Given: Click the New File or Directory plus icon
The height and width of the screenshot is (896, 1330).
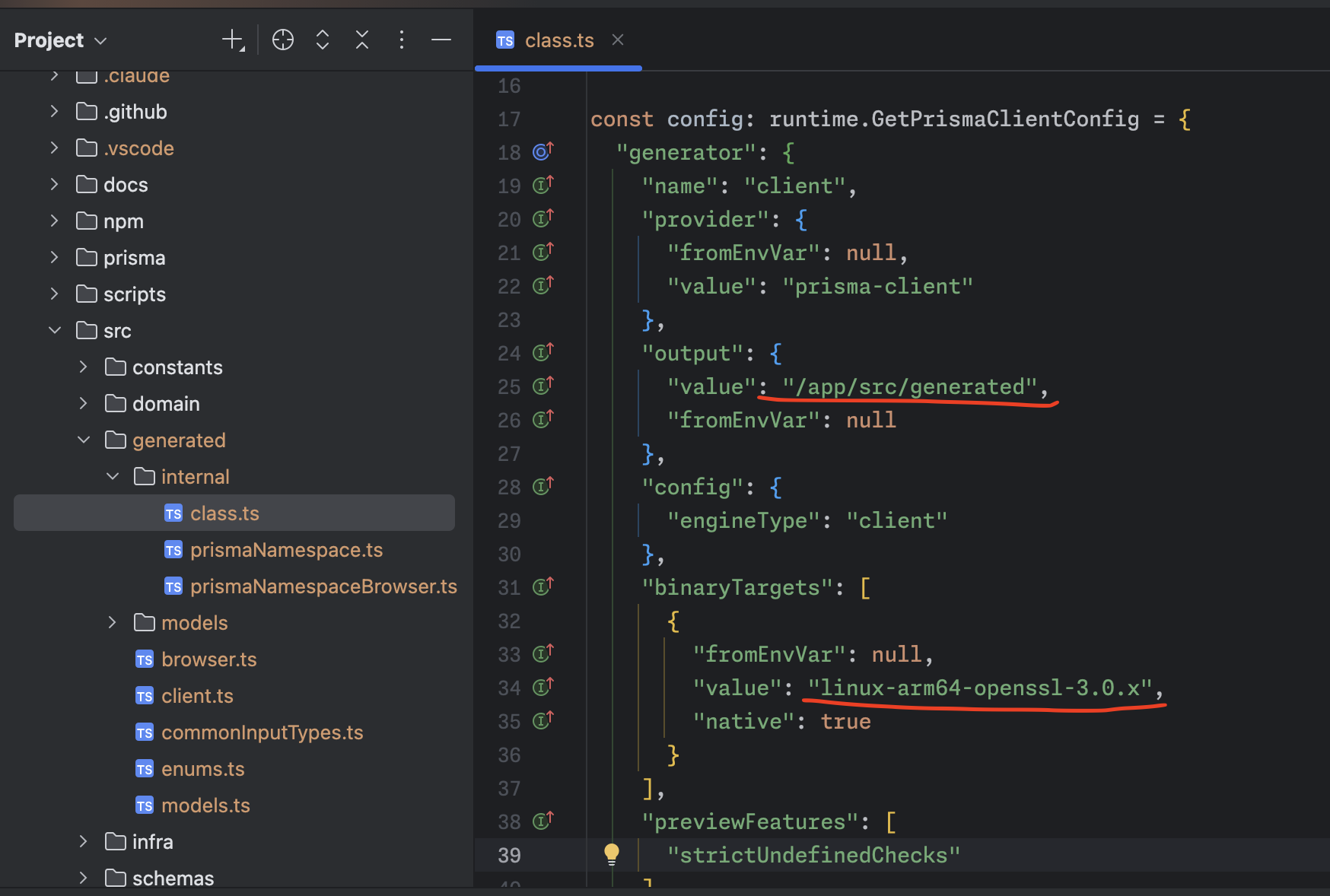Looking at the screenshot, I should pos(233,40).
